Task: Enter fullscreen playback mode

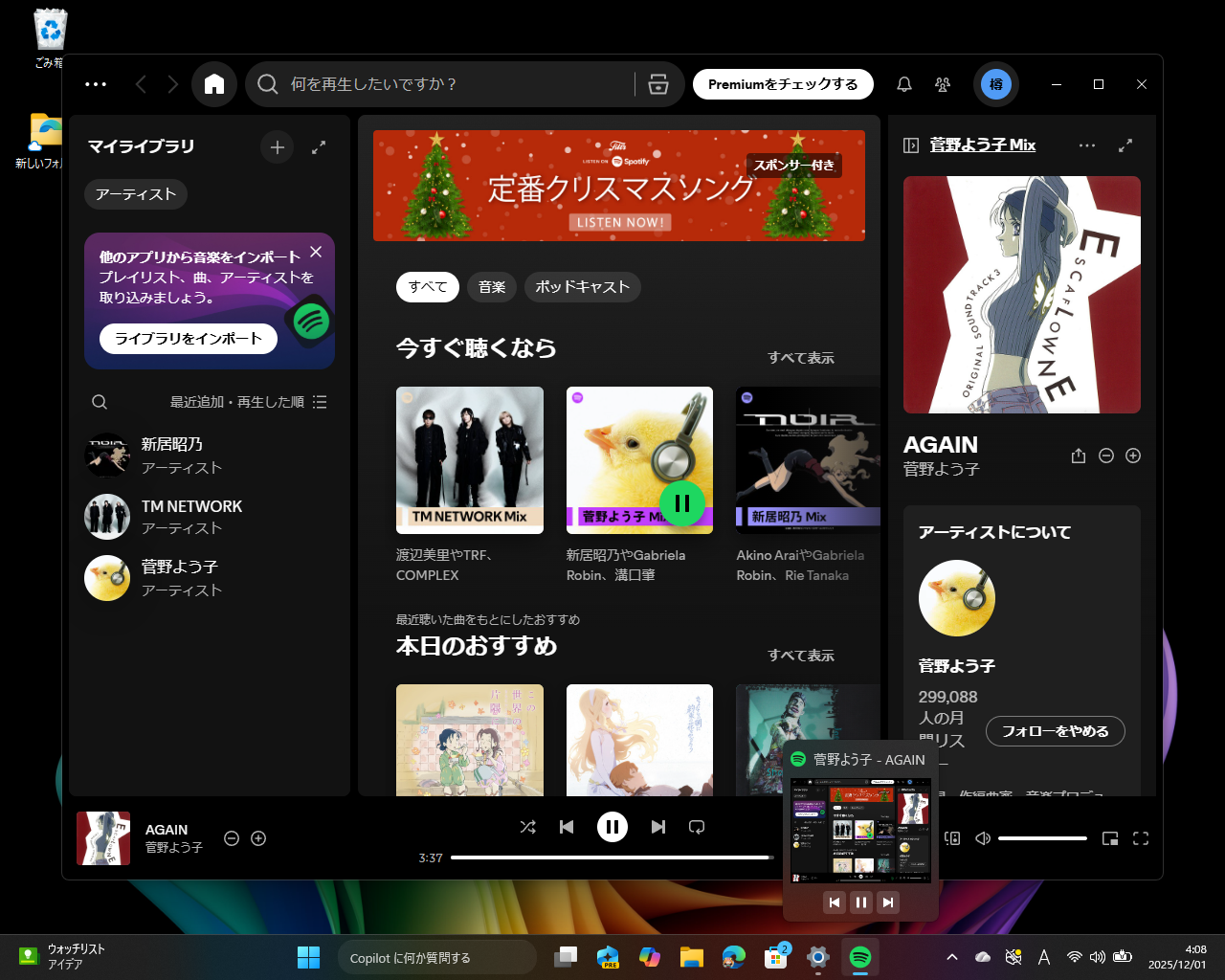Action: (x=1141, y=838)
